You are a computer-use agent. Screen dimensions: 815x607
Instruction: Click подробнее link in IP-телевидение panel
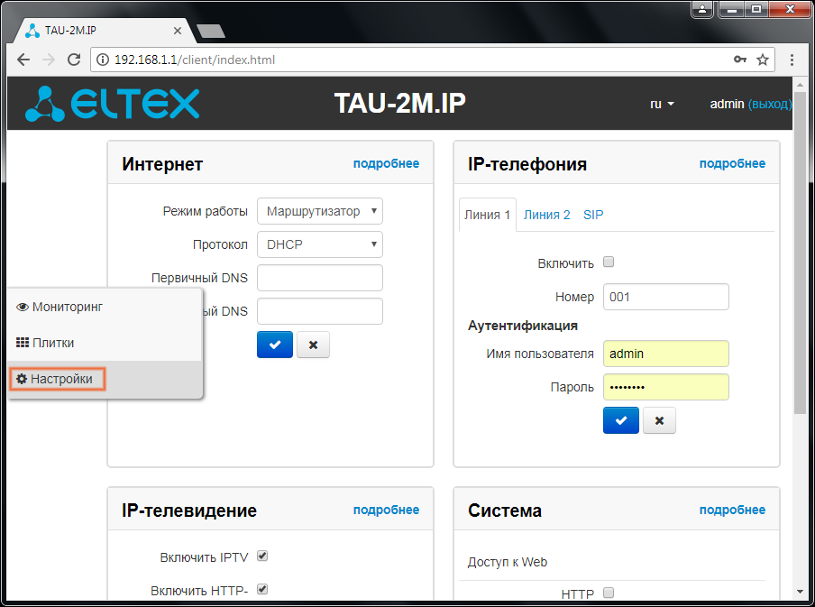click(x=386, y=510)
